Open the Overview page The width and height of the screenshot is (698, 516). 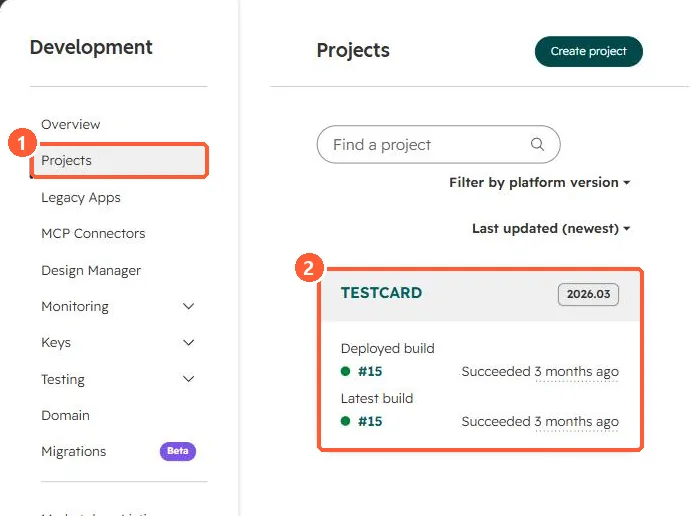point(71,124)
